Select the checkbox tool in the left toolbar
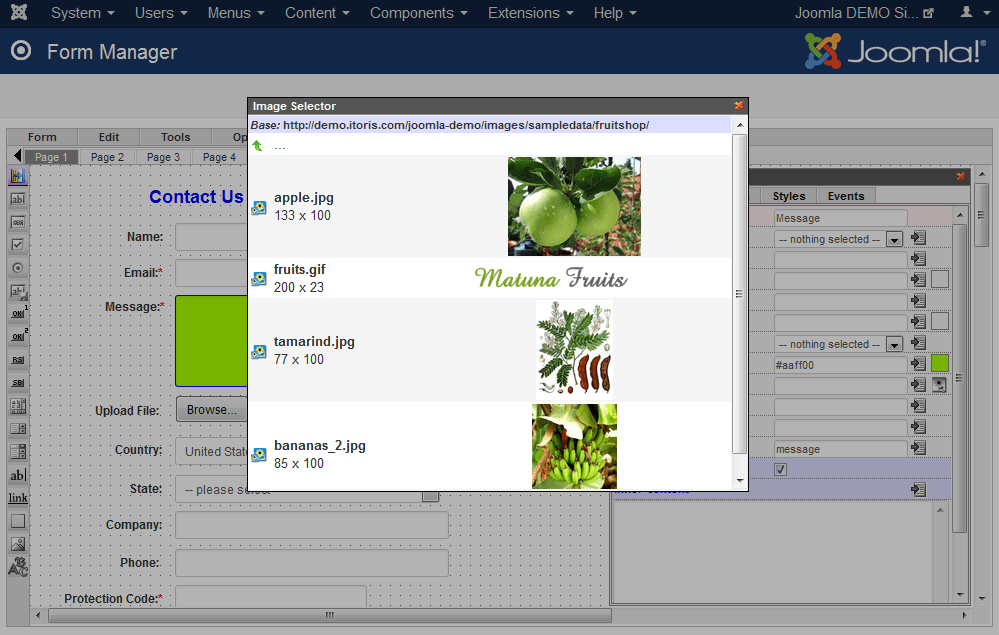 17,245
